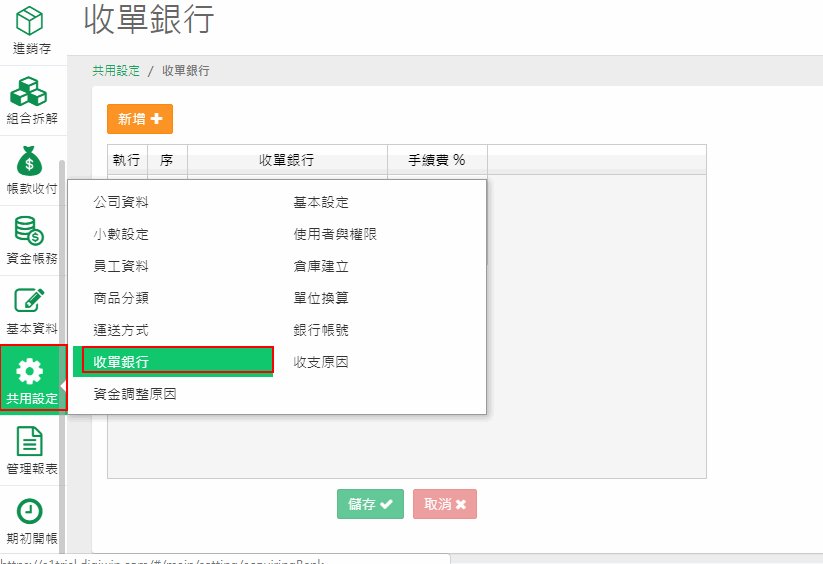The image size is (823, 564).
Task: Go to 共用設定 breadcrumb link
Action: point(116,71)
